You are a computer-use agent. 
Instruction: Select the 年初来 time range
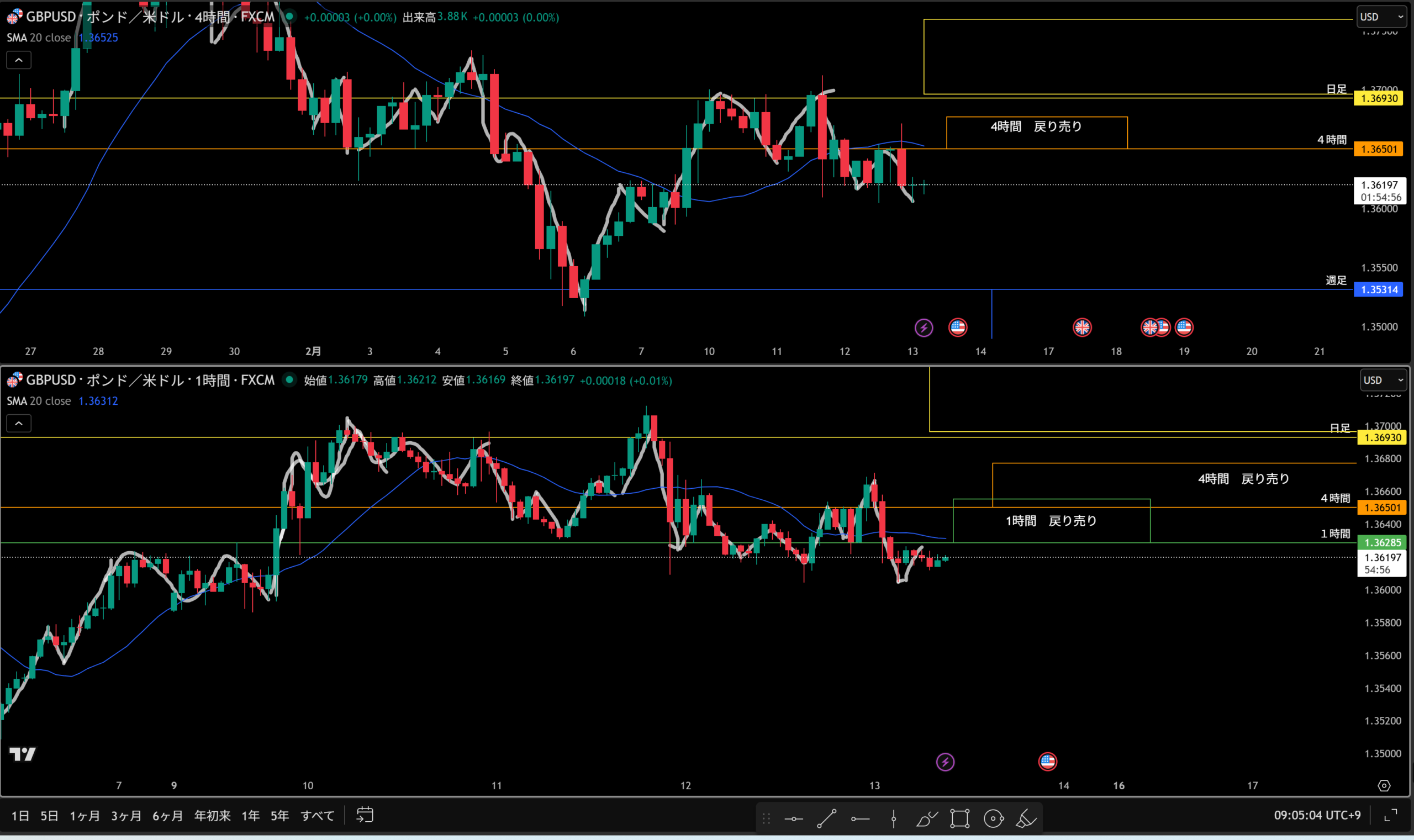[x=212, y=816]
